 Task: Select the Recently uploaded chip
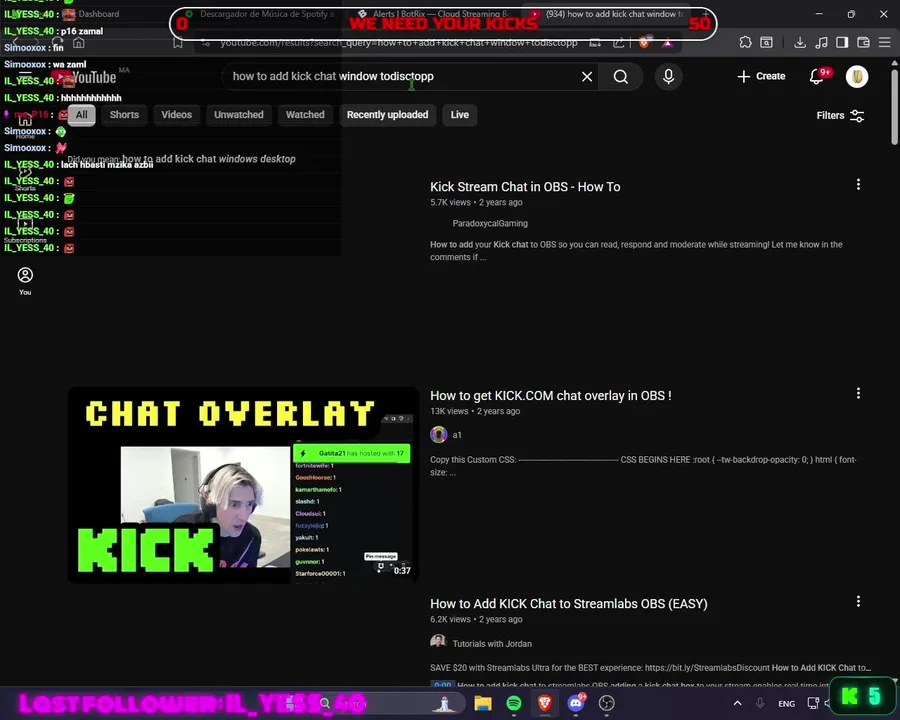point(387,115)
